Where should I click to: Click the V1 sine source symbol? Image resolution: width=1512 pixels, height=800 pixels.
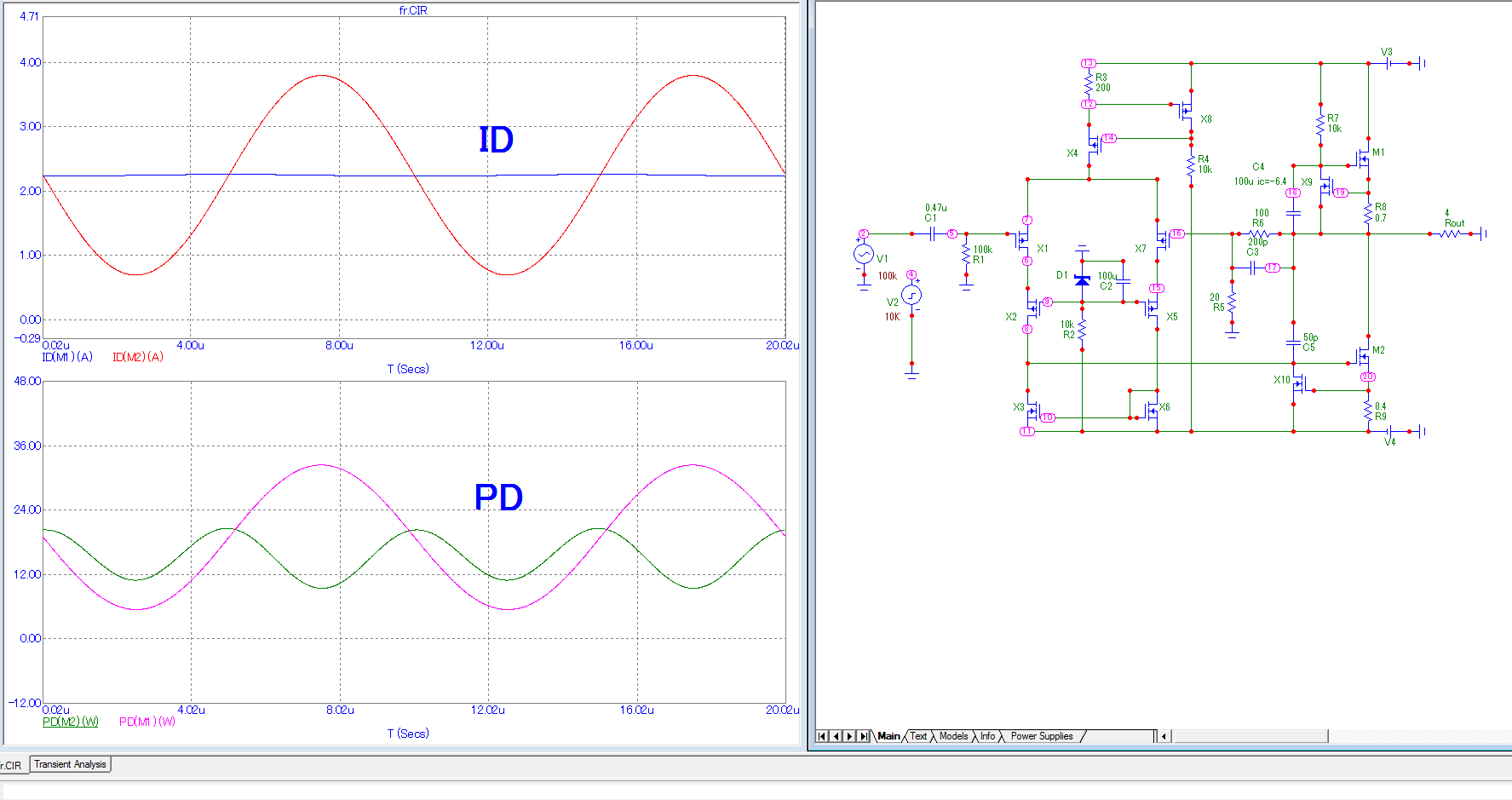pos(863,254)
